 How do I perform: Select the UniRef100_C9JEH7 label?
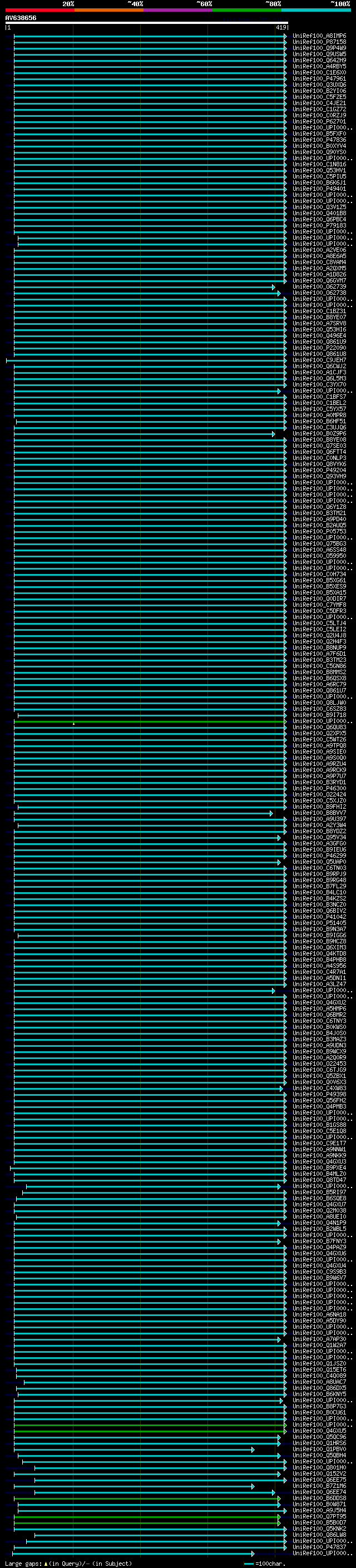(x=319, y=360)
